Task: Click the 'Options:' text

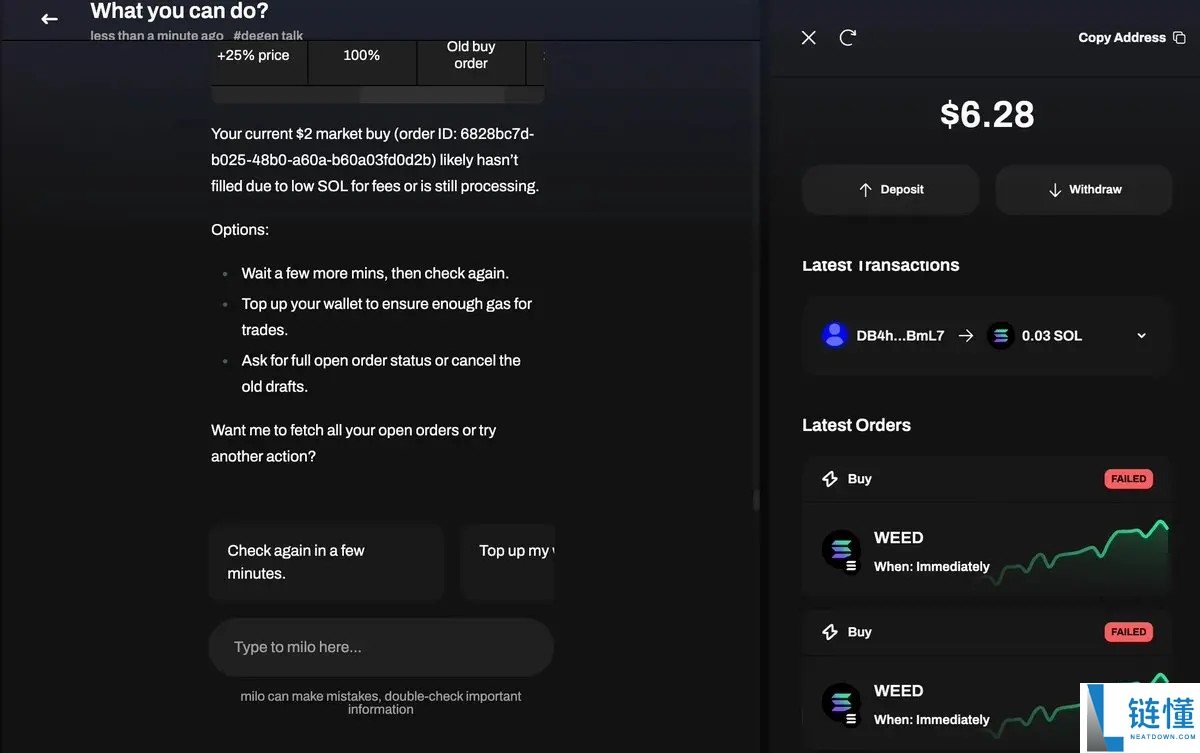Action: click(x=240, y=230)
